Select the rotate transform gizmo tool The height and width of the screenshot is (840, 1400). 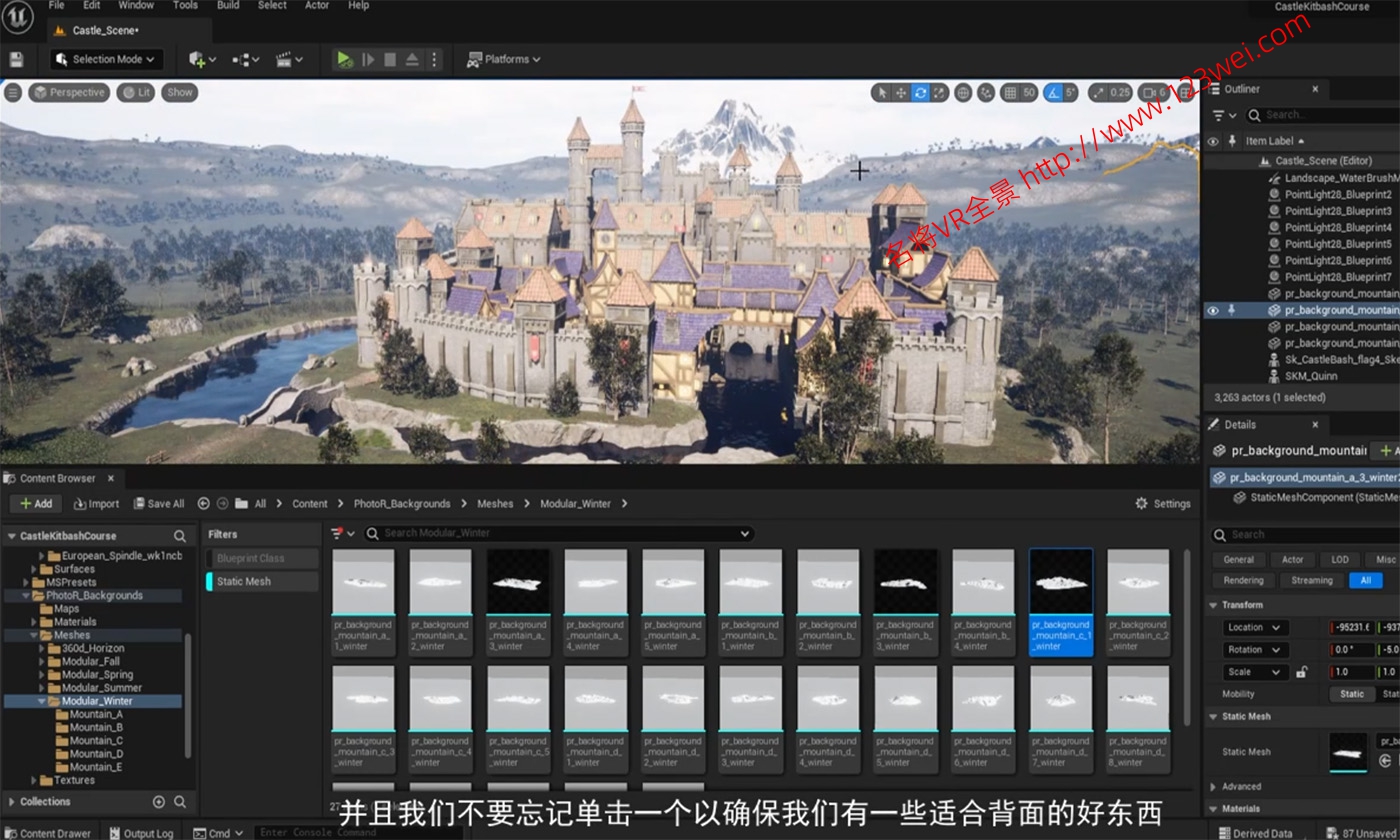(920, 93)
